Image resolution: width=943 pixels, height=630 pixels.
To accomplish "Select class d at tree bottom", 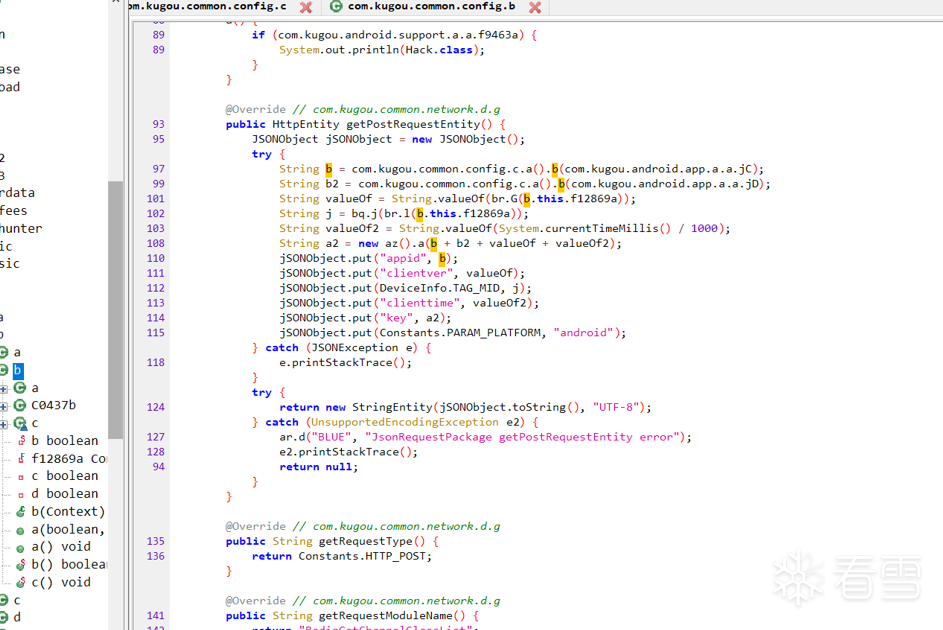I will tap(17, 617).
